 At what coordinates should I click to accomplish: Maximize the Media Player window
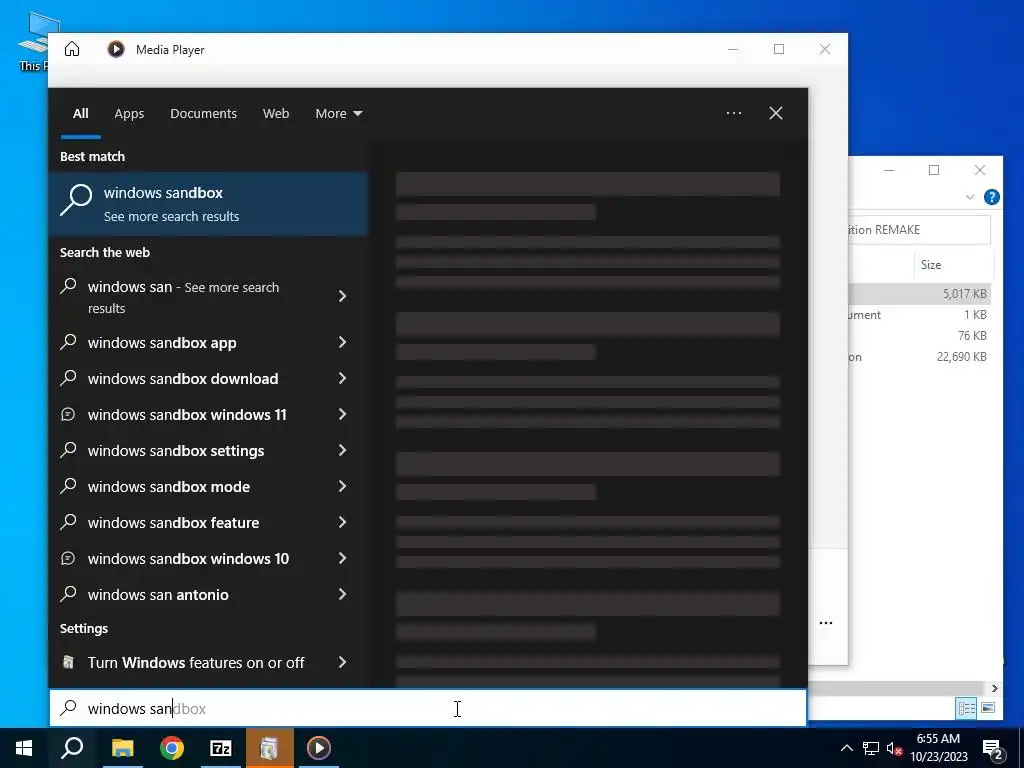coord(779,49)
